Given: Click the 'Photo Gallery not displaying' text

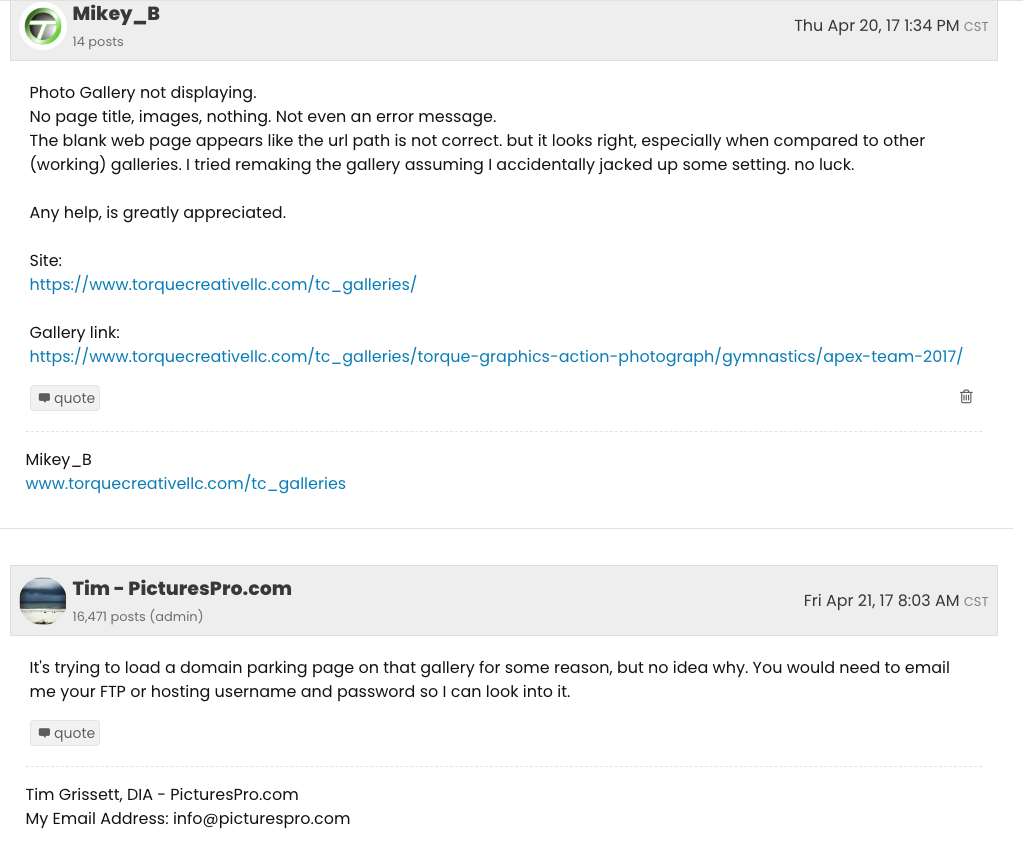Looking at the screenshot, I should 143,93.
